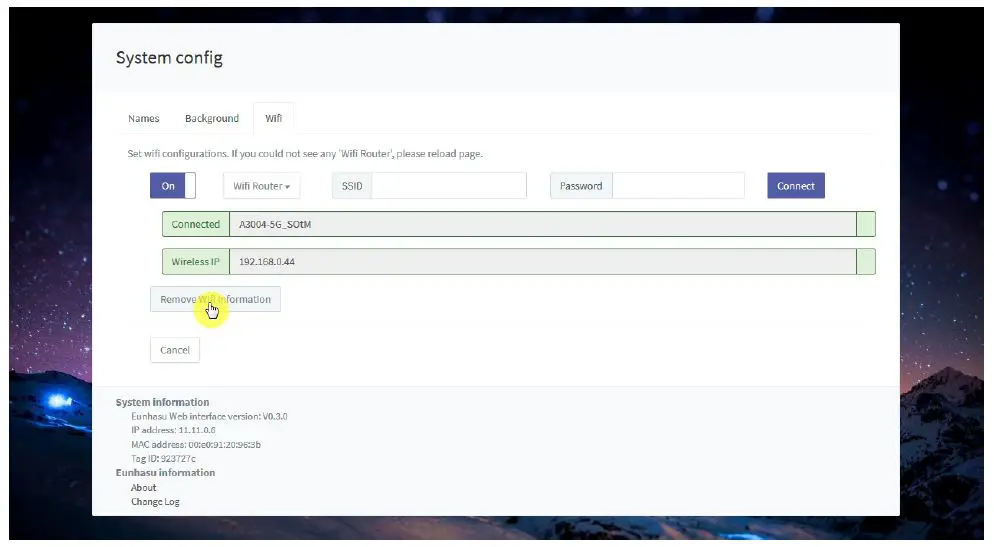
Task: Switch to the Background tab
Action: point(212,119)
